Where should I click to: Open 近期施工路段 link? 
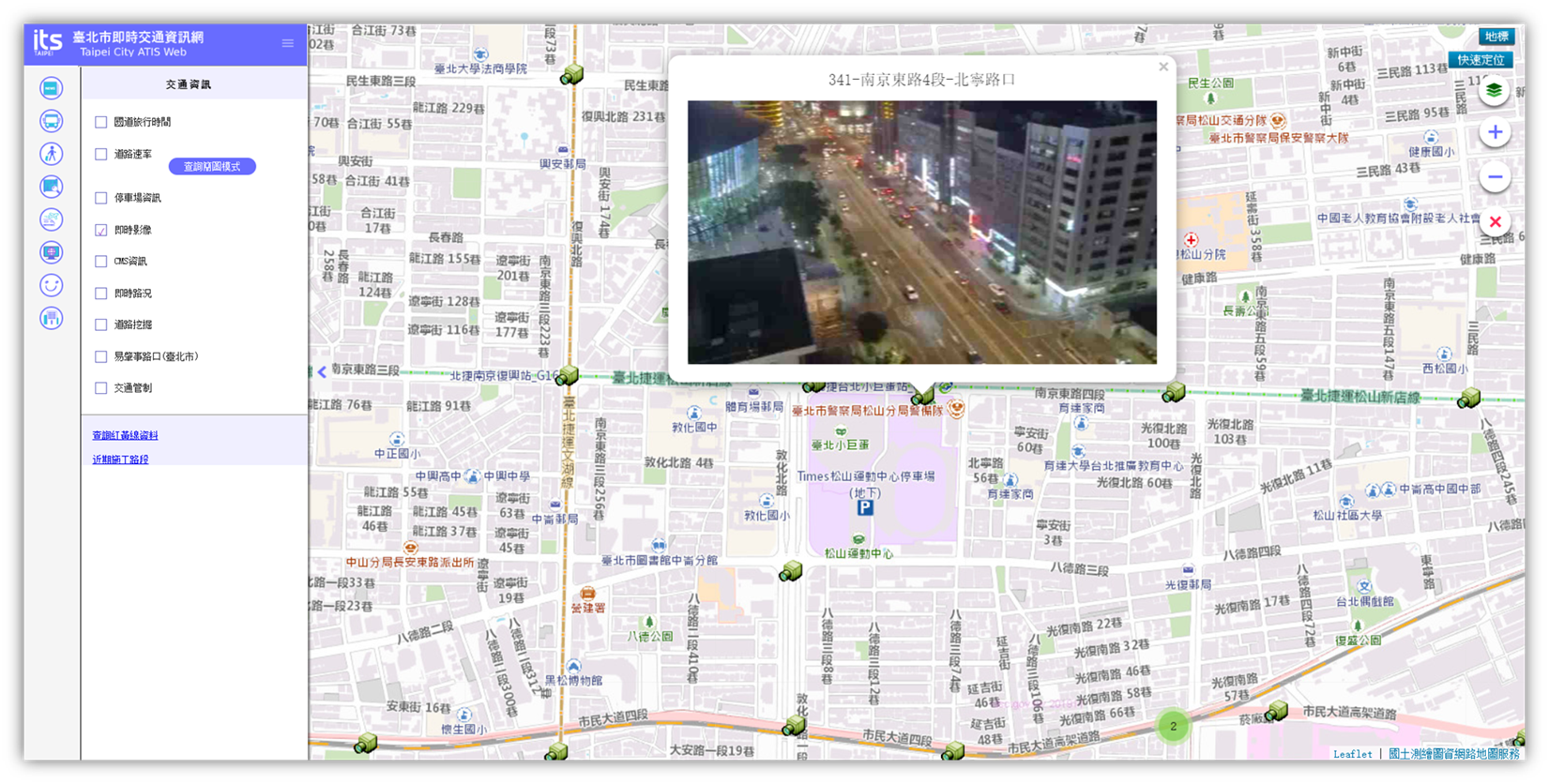point(120,460)
